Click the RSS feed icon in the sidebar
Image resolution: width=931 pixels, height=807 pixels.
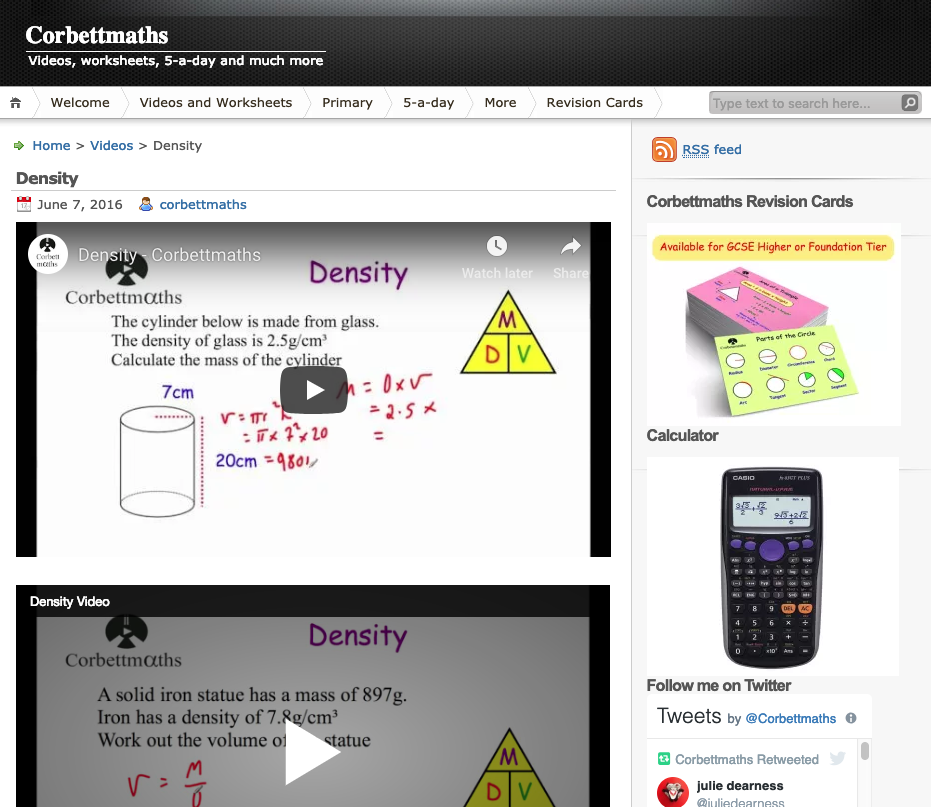[x=664, y=149]
